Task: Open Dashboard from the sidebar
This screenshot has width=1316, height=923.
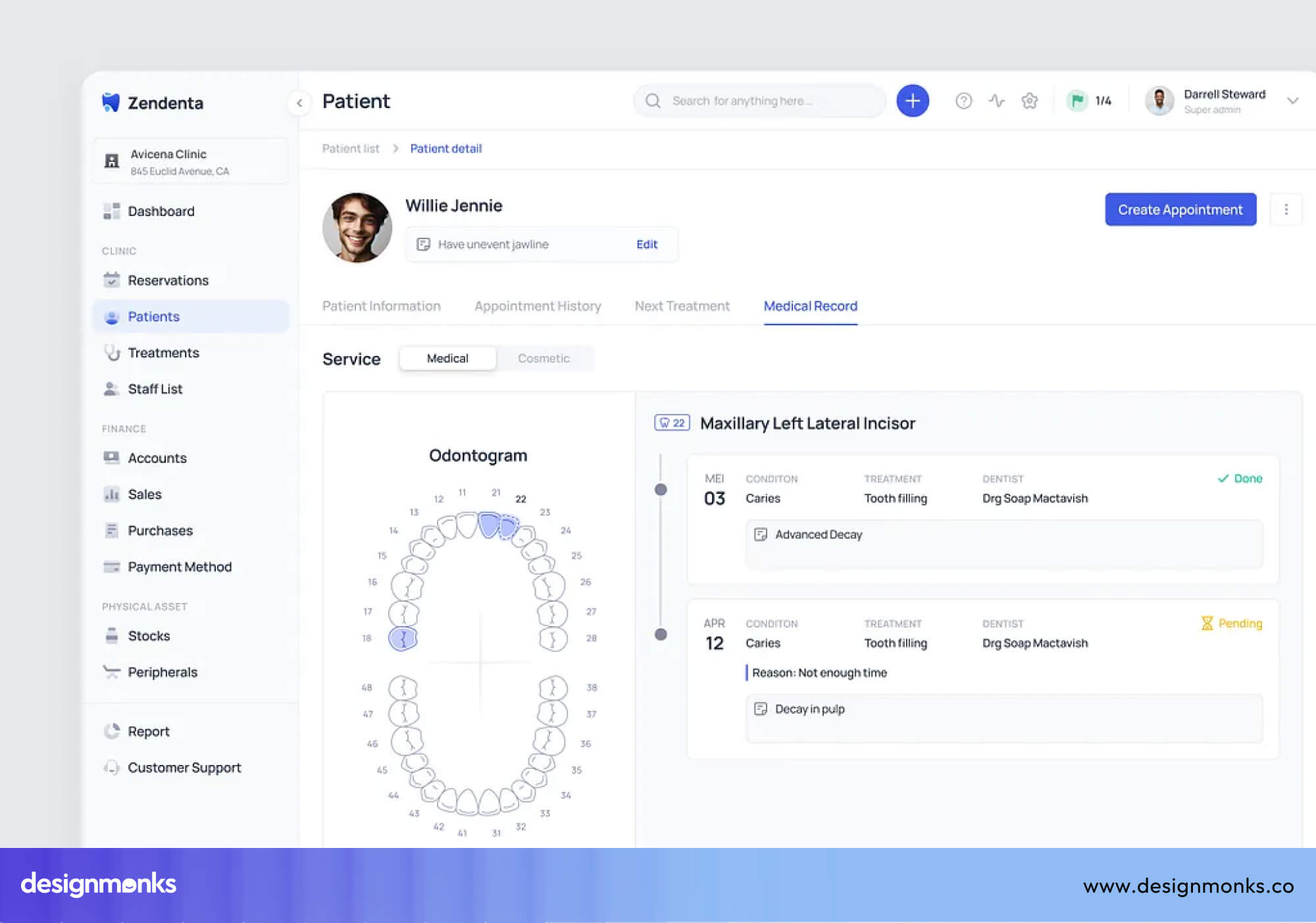Action: tap(191, 211)
